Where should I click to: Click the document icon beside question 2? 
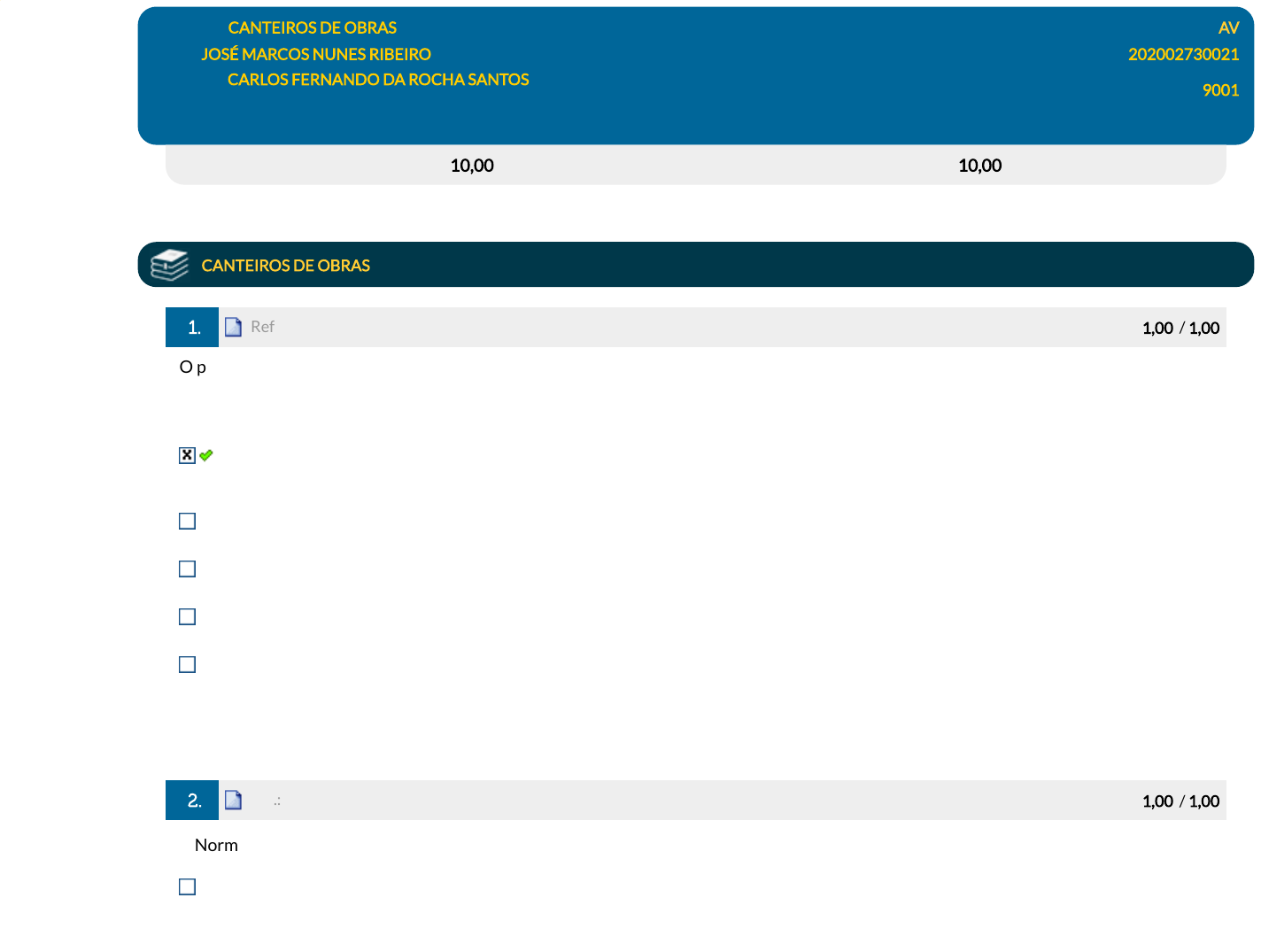pyautogui.click(x=233, y=801)
